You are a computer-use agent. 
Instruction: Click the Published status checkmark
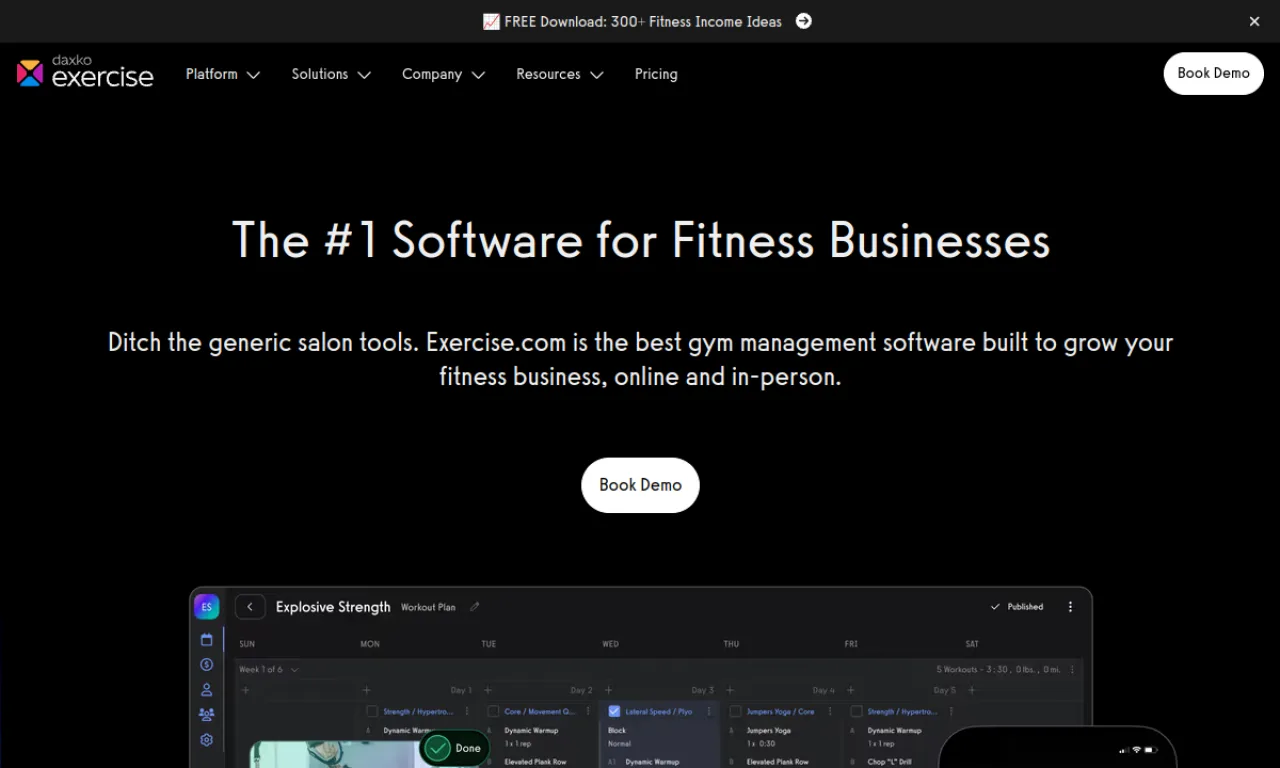tap(994, 607)
